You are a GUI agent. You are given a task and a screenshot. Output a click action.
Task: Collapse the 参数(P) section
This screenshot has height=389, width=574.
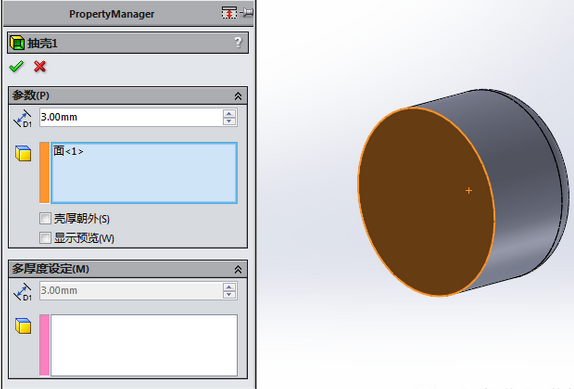pos(238,96)
